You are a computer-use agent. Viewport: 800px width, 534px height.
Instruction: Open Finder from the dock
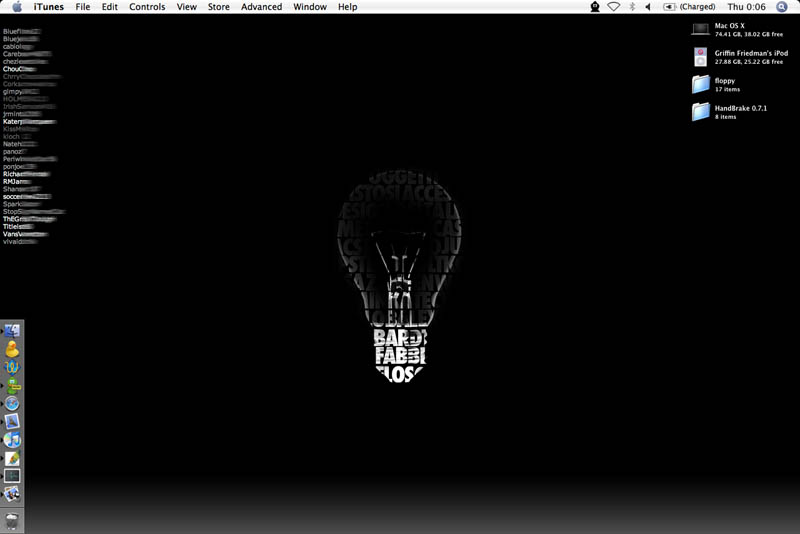coord(12,330)
